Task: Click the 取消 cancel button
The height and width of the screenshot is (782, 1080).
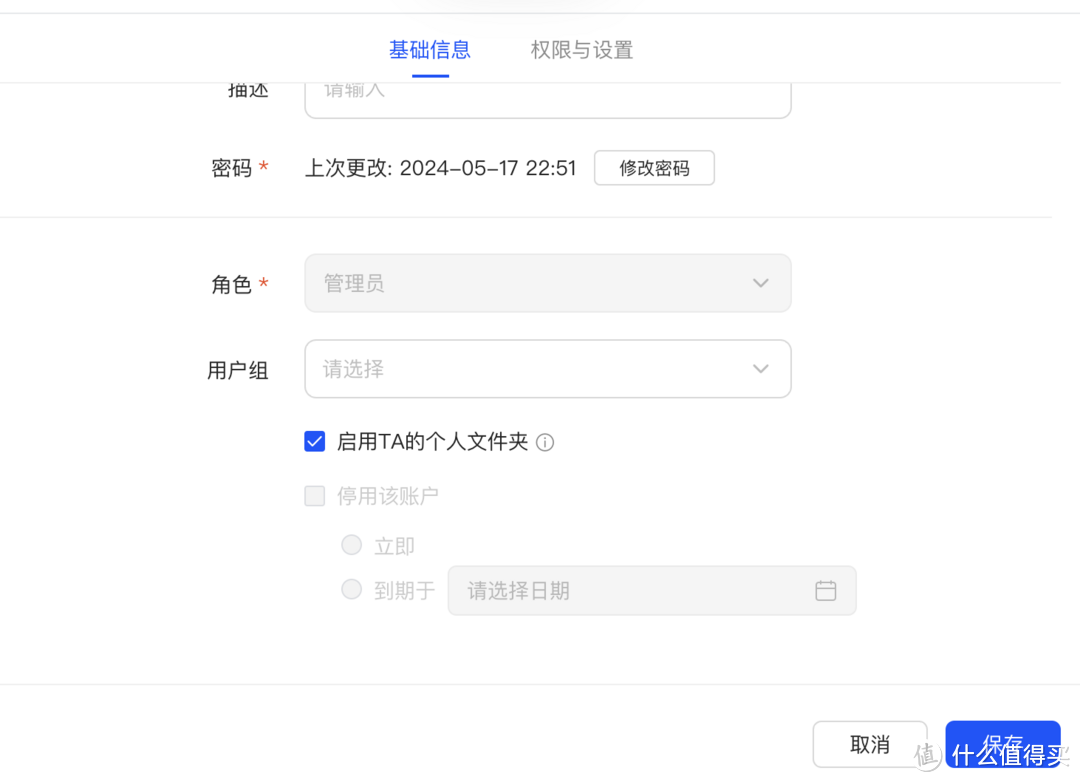Action: coord(869,744)
